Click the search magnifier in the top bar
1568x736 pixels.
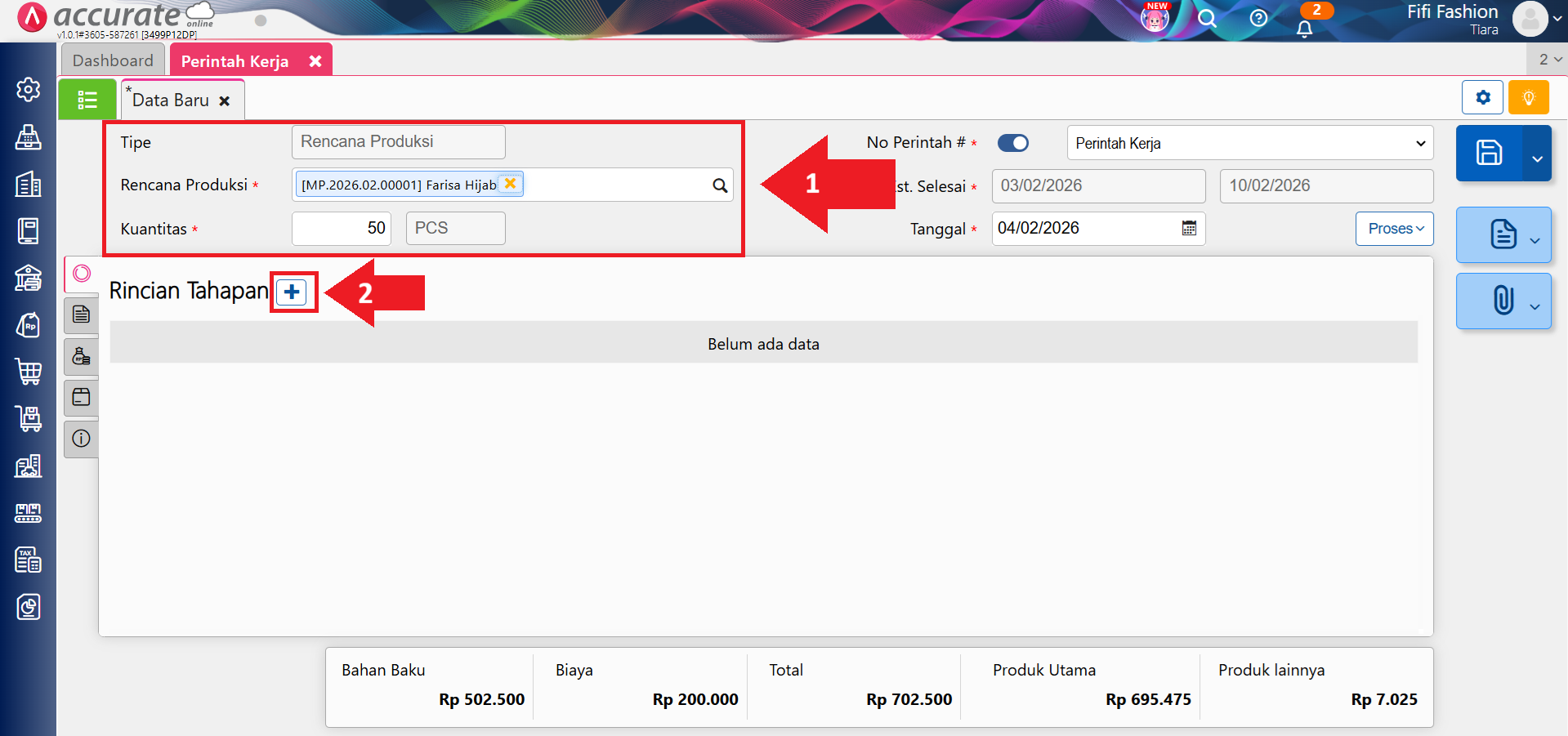pyautogui.click(x=1207, y=19)
